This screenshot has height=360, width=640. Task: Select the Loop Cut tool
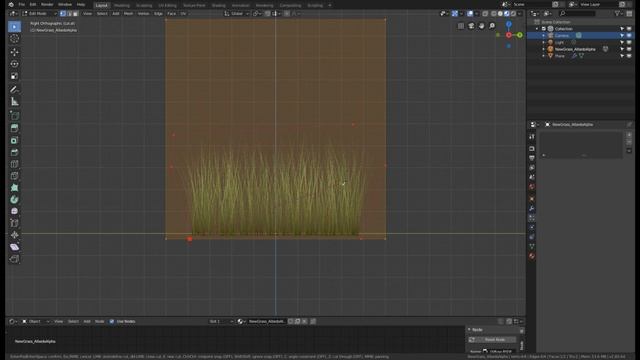(x=14, y=164)
